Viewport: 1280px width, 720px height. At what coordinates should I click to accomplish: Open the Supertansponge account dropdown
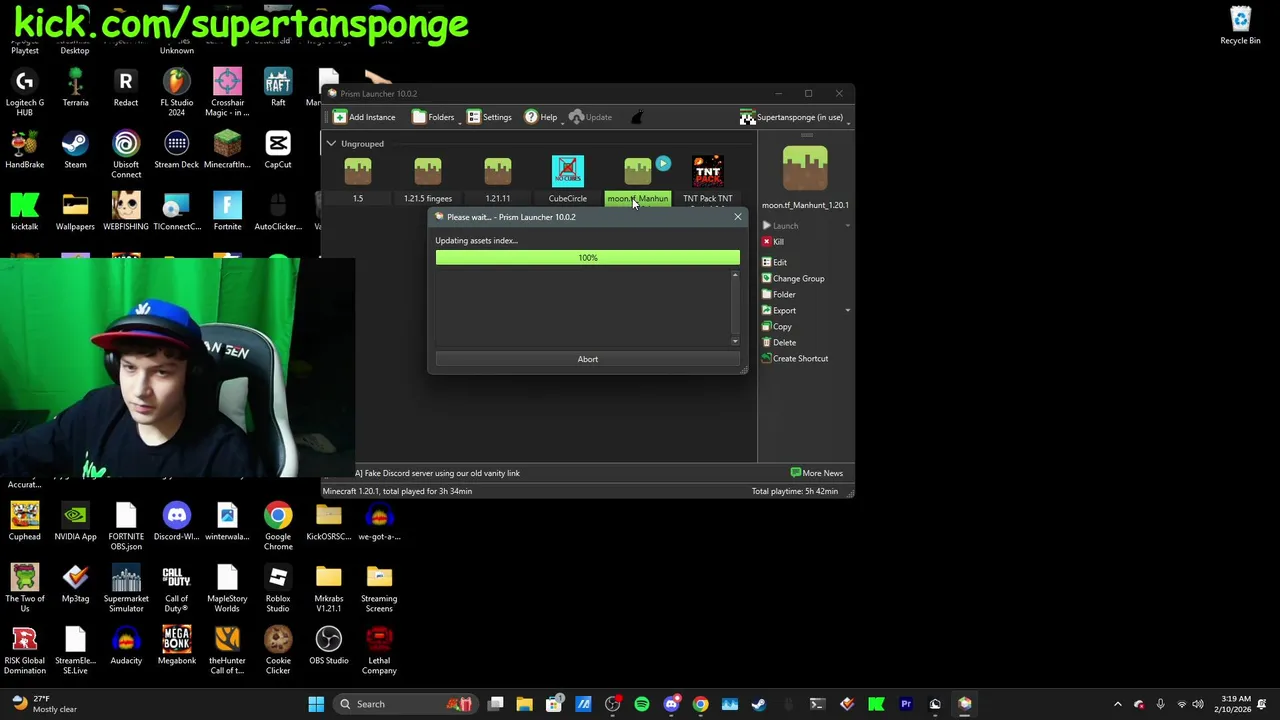point(794,117)
